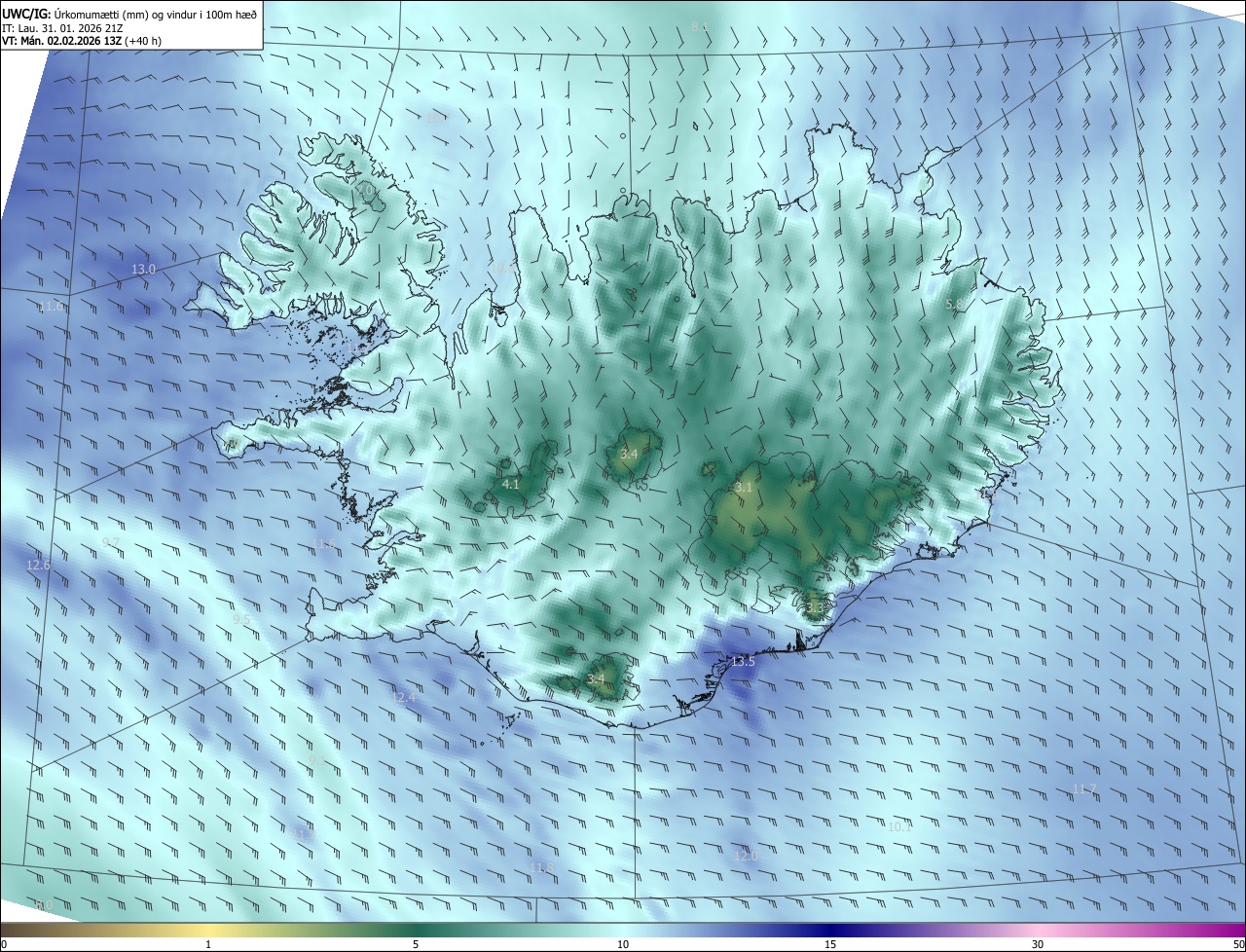
Task: Click the color scale bar under the map
Action: pyautogui.click(x=623, y=930)
